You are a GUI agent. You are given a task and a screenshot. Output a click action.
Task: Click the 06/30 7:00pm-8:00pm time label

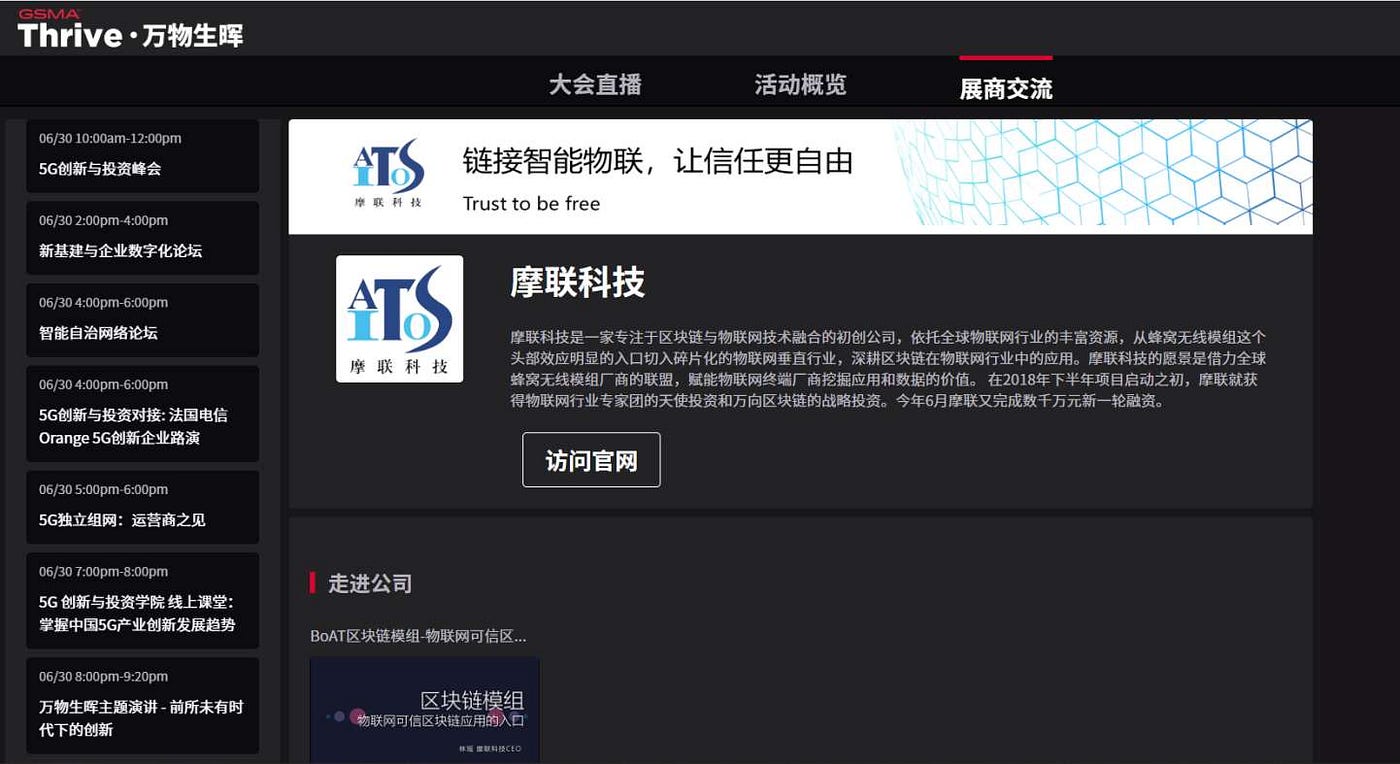[x=103, y=571]
